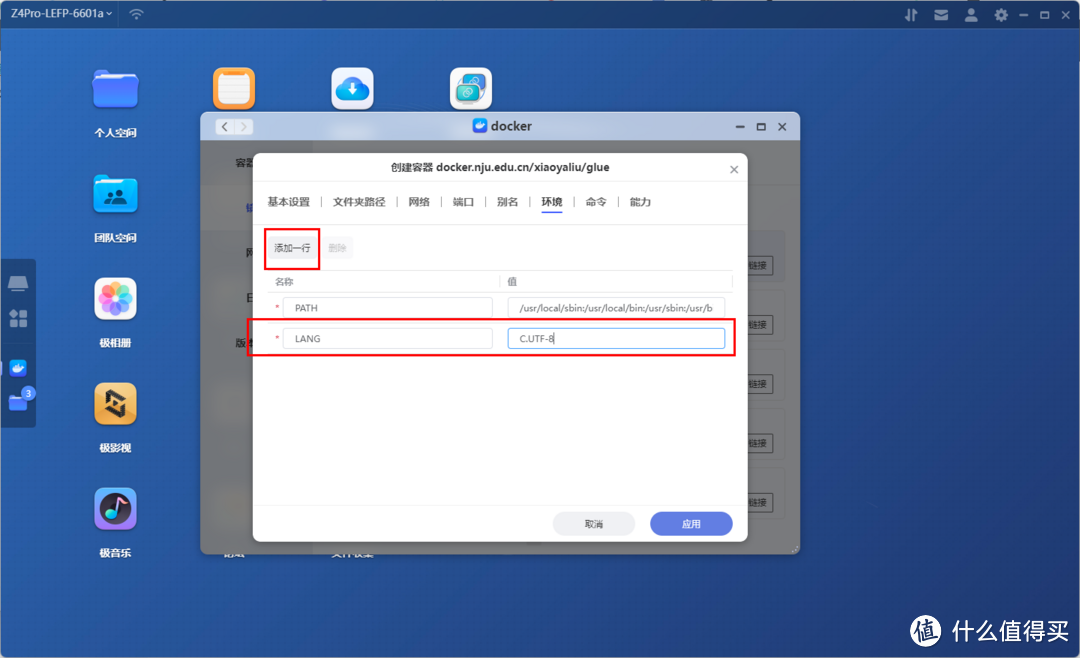
Task: Click the 添加一行 button
Action: click(292, 248)
